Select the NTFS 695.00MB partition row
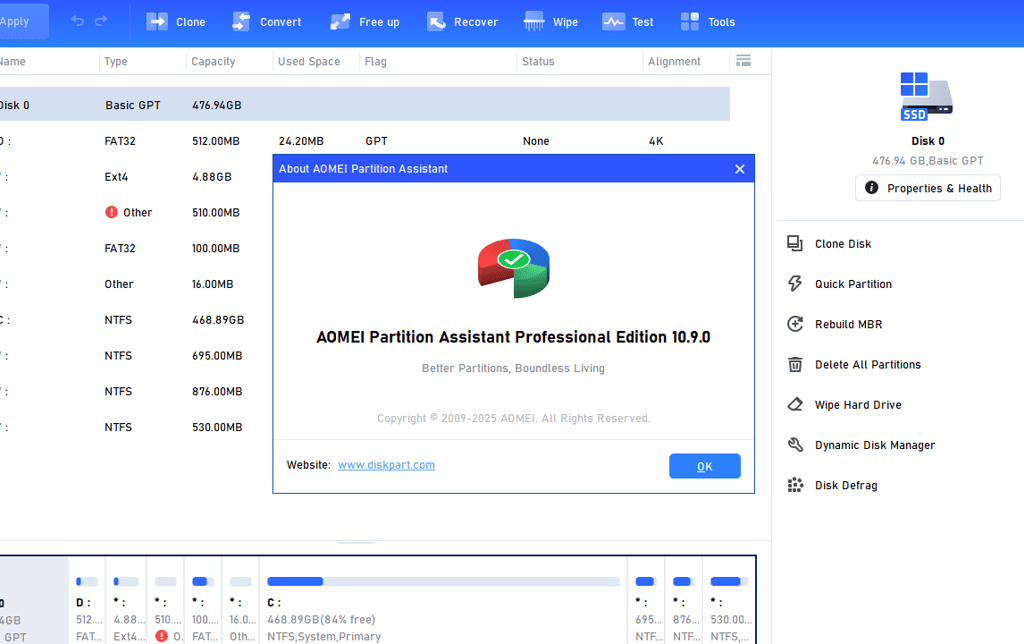 coord(136,356)
